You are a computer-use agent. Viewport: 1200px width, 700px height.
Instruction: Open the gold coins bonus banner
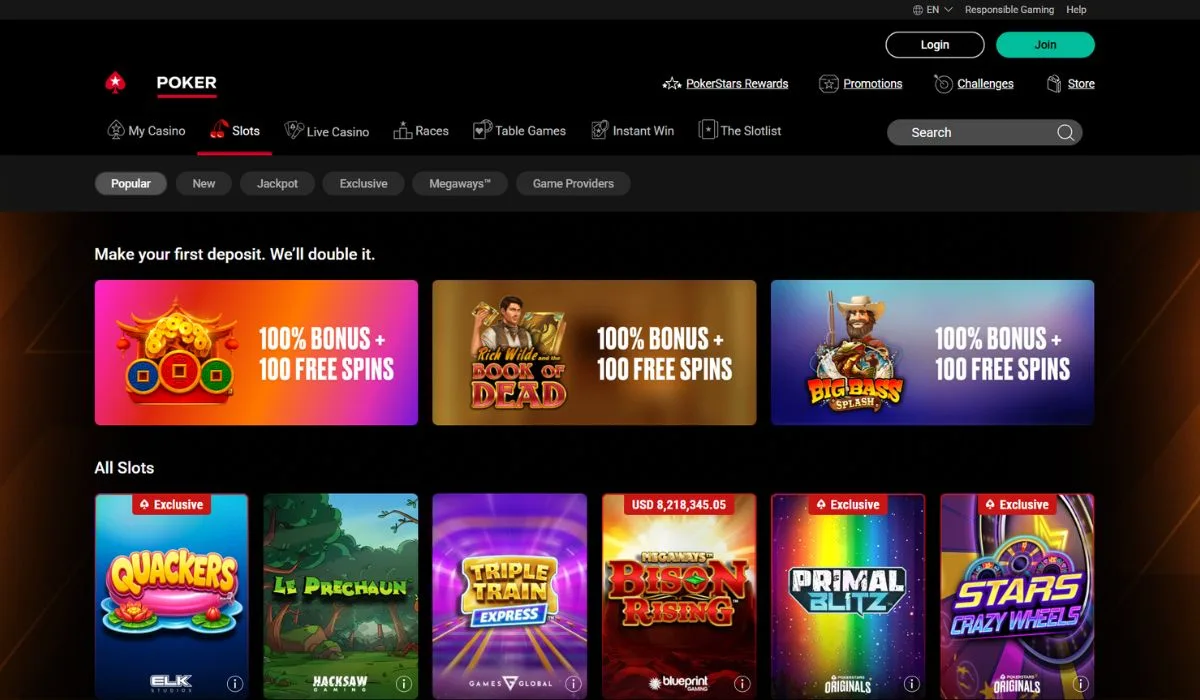click(256, 352)
